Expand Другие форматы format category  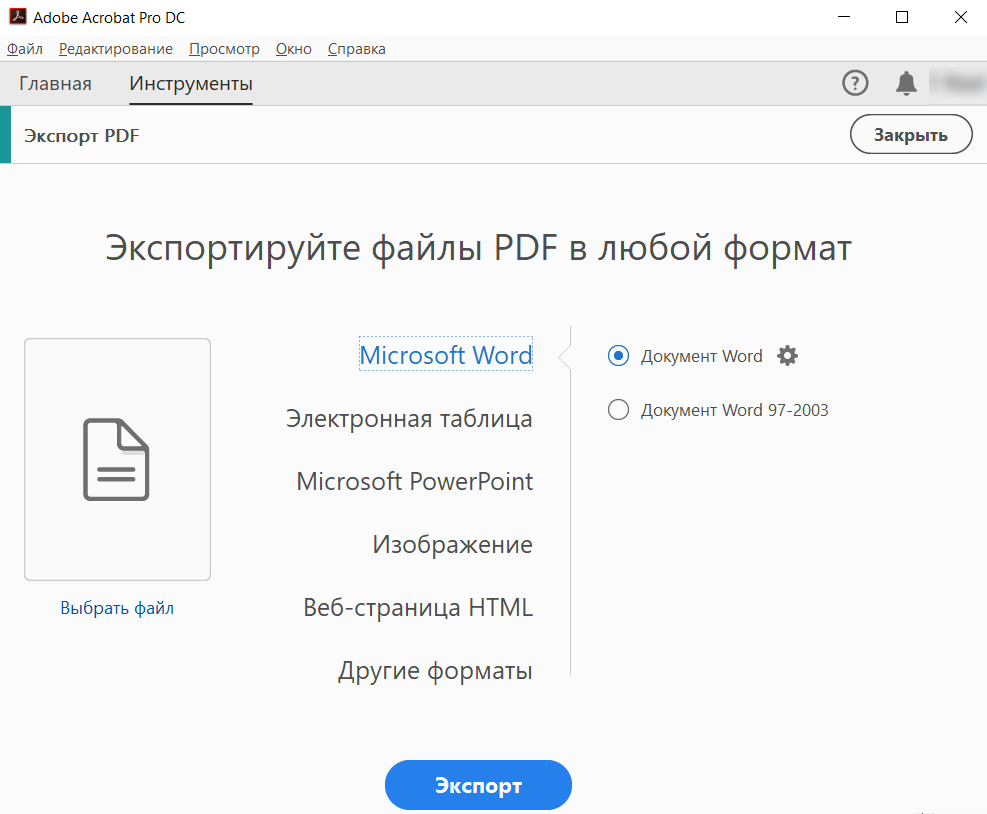click(435, 671)
